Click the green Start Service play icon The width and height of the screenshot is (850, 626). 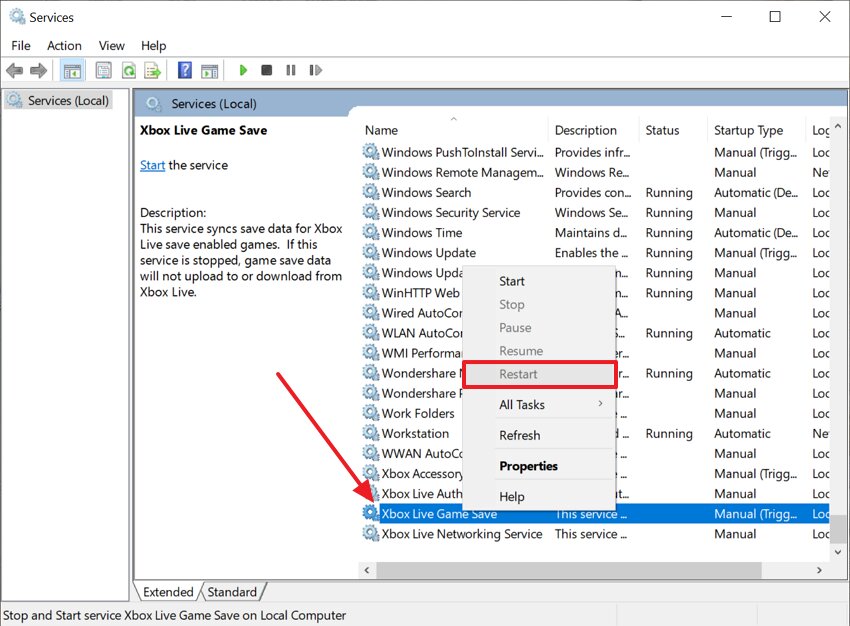coord(243,70)
